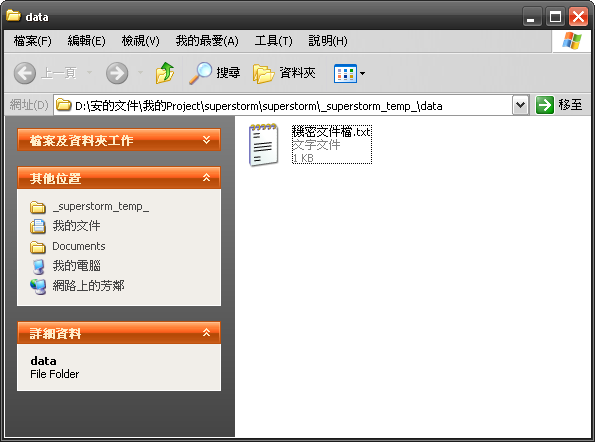Open the 檢視(V) menu

pyautogui.click(x=140, y=41)
